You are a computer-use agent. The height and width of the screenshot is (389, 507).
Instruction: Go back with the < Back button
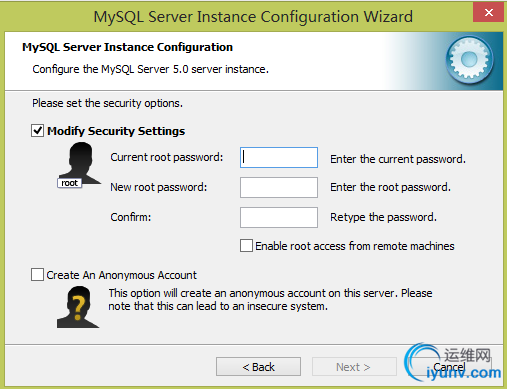click(x=258, y=367)
